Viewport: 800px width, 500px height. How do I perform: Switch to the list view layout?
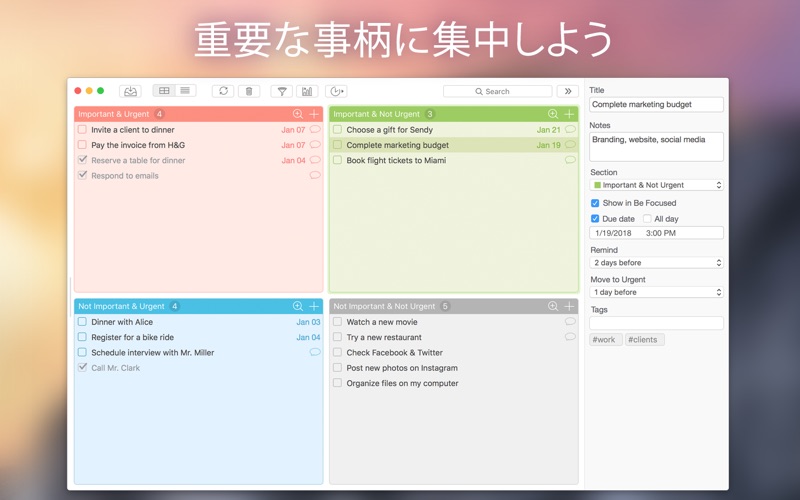[185, 91]
